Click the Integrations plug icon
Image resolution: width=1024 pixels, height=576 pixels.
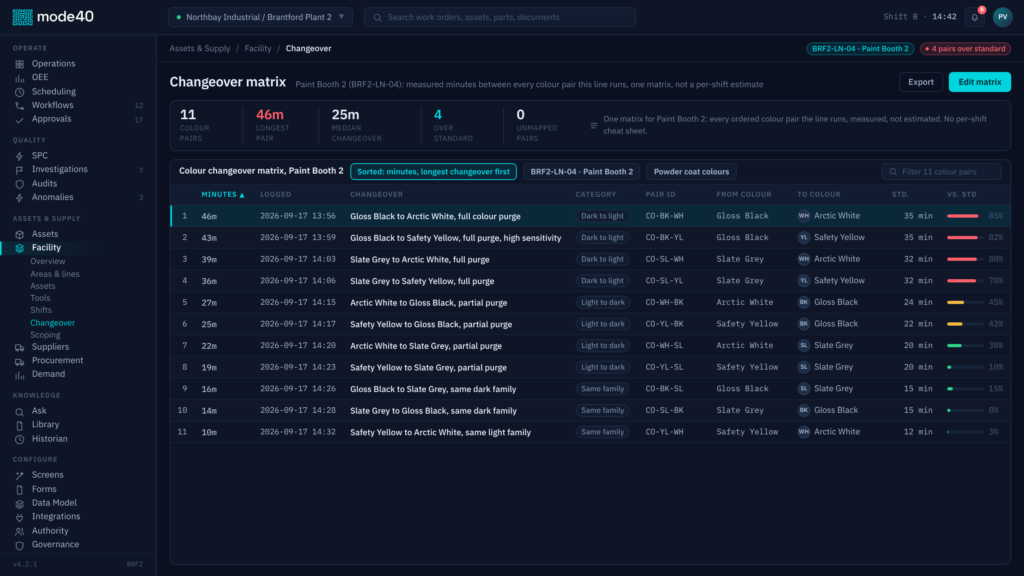tap(20, 517)
